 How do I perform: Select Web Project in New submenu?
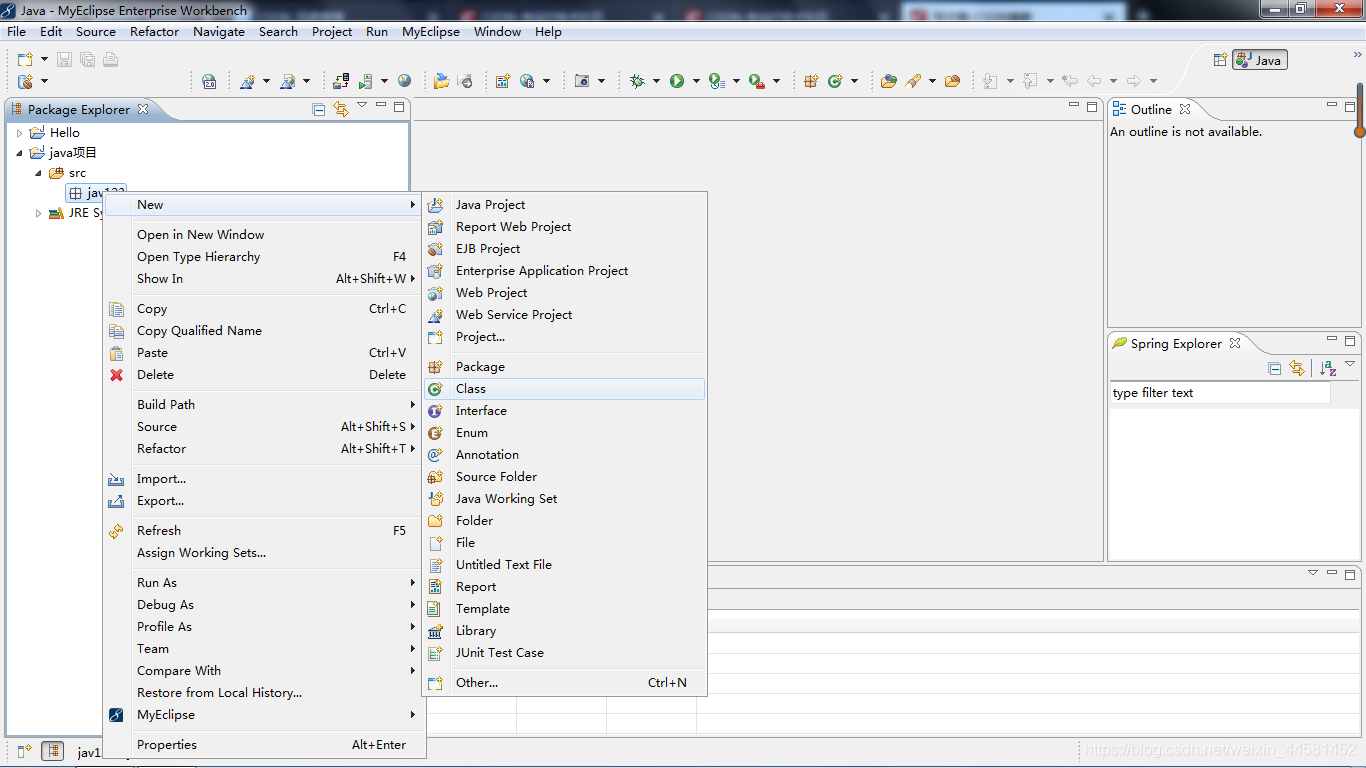(565, 293)
